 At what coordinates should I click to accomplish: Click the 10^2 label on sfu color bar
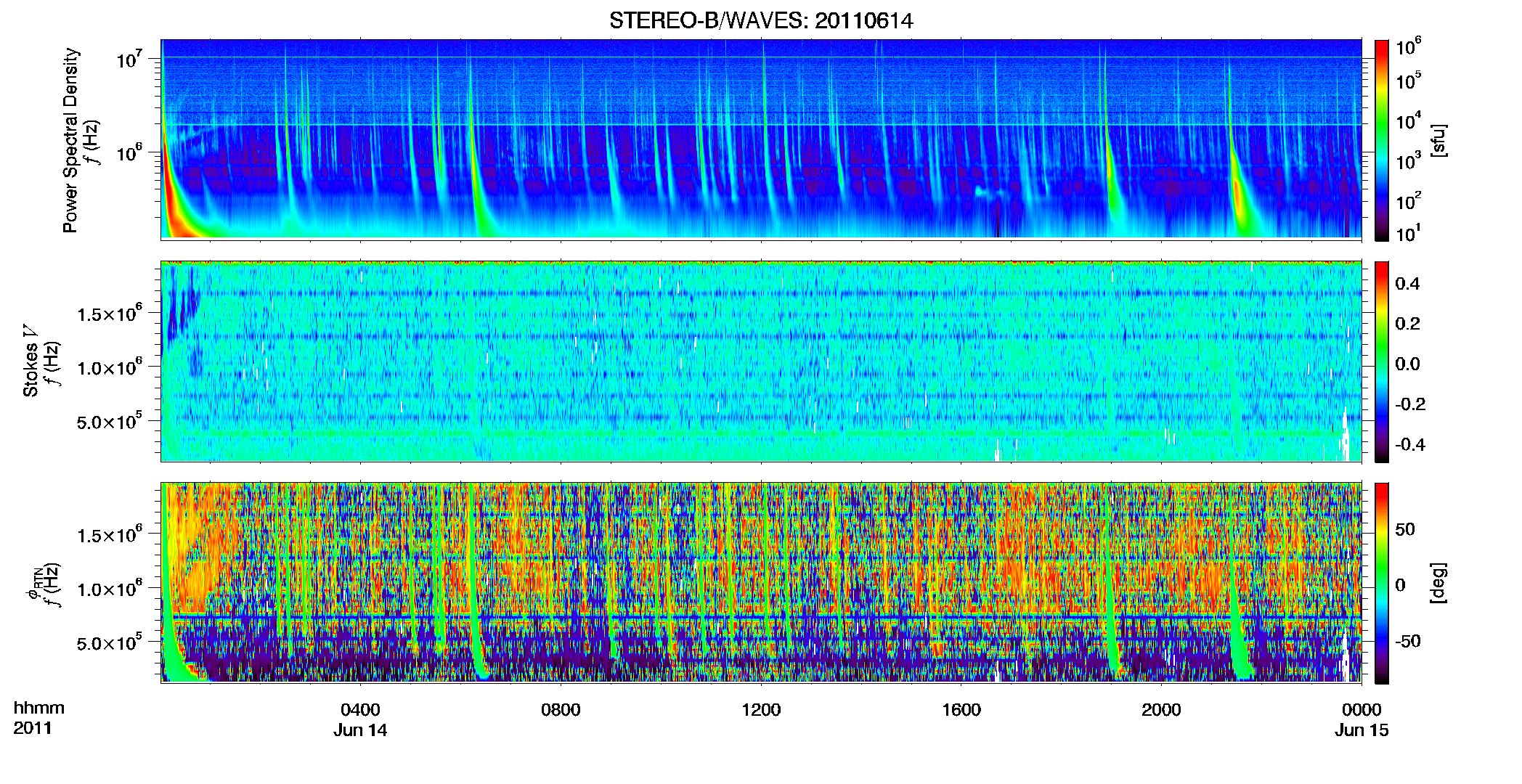click(x=1408, y=201)
